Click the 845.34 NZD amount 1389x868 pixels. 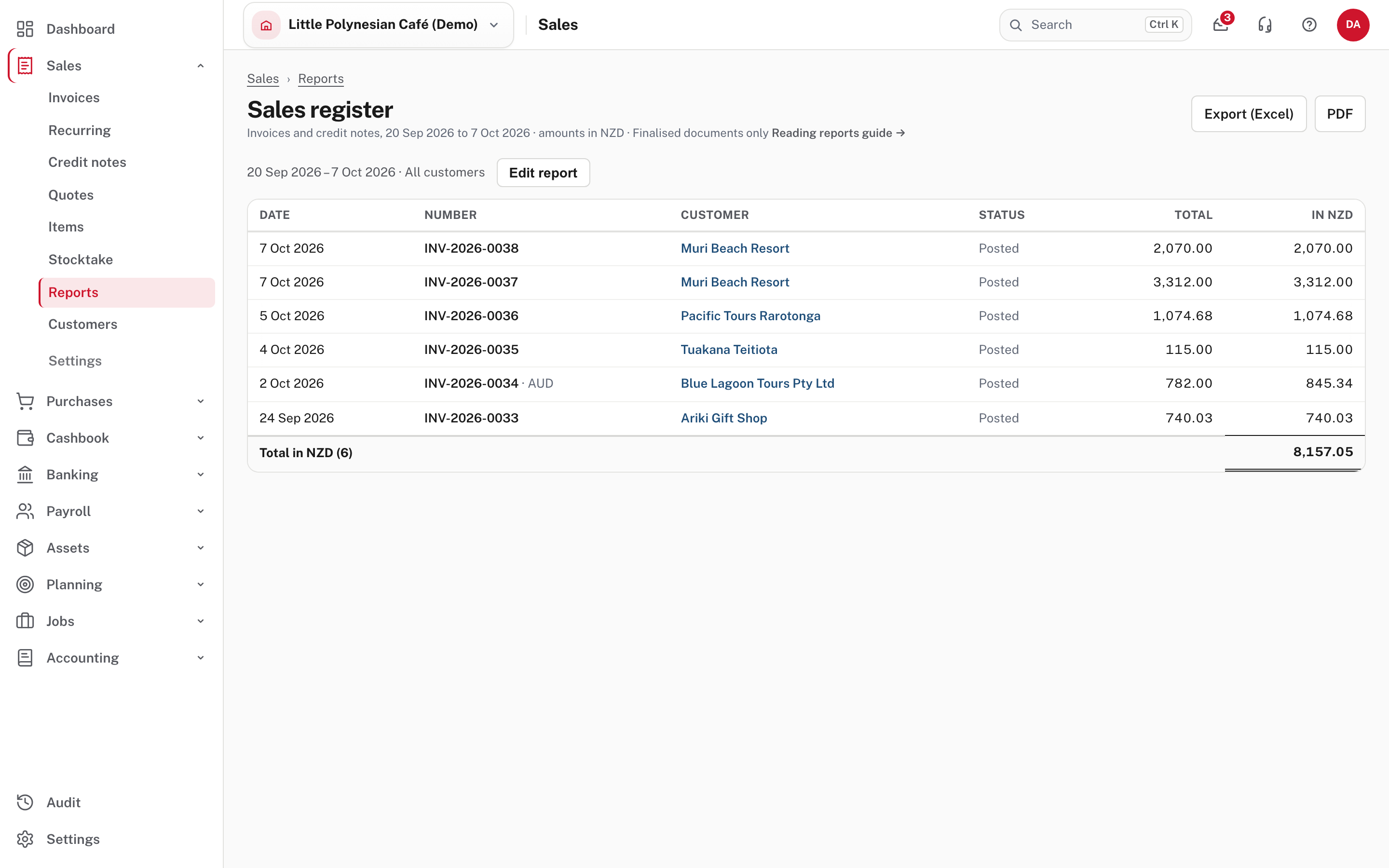click(x=1329, y=383)
